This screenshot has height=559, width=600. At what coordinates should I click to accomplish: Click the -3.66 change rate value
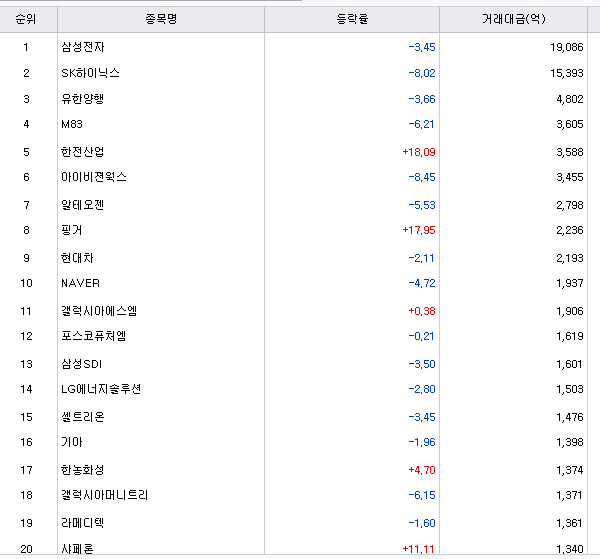(422, 99)
